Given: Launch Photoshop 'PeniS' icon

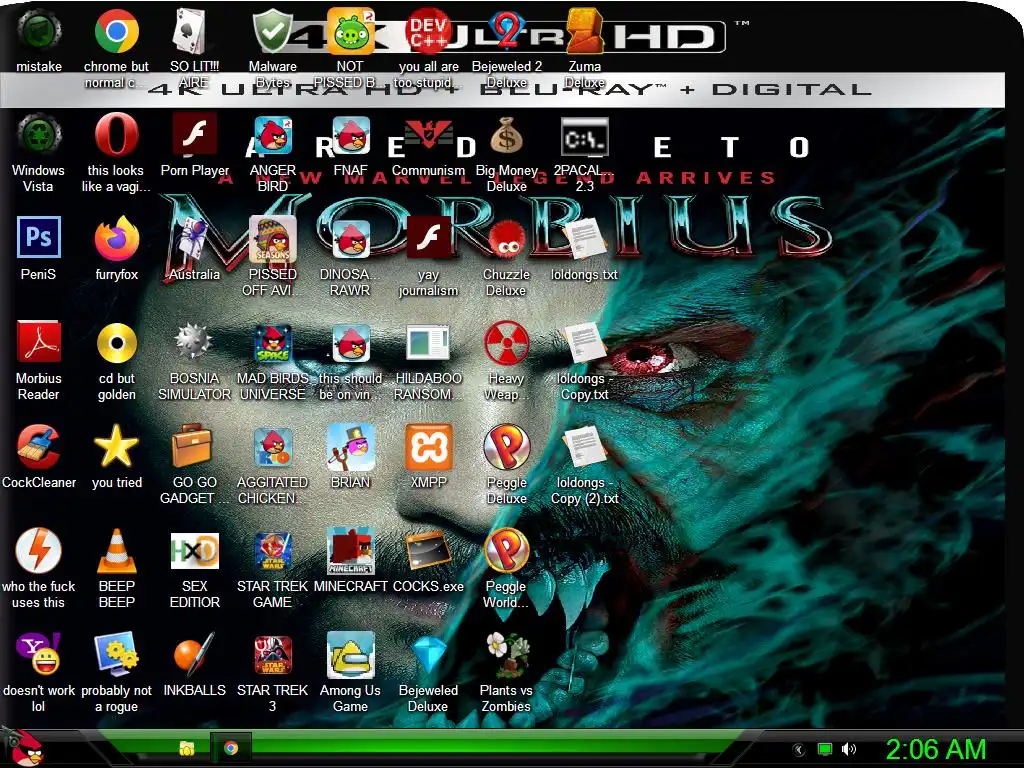Looking at the screenshot, I should 39,239.
